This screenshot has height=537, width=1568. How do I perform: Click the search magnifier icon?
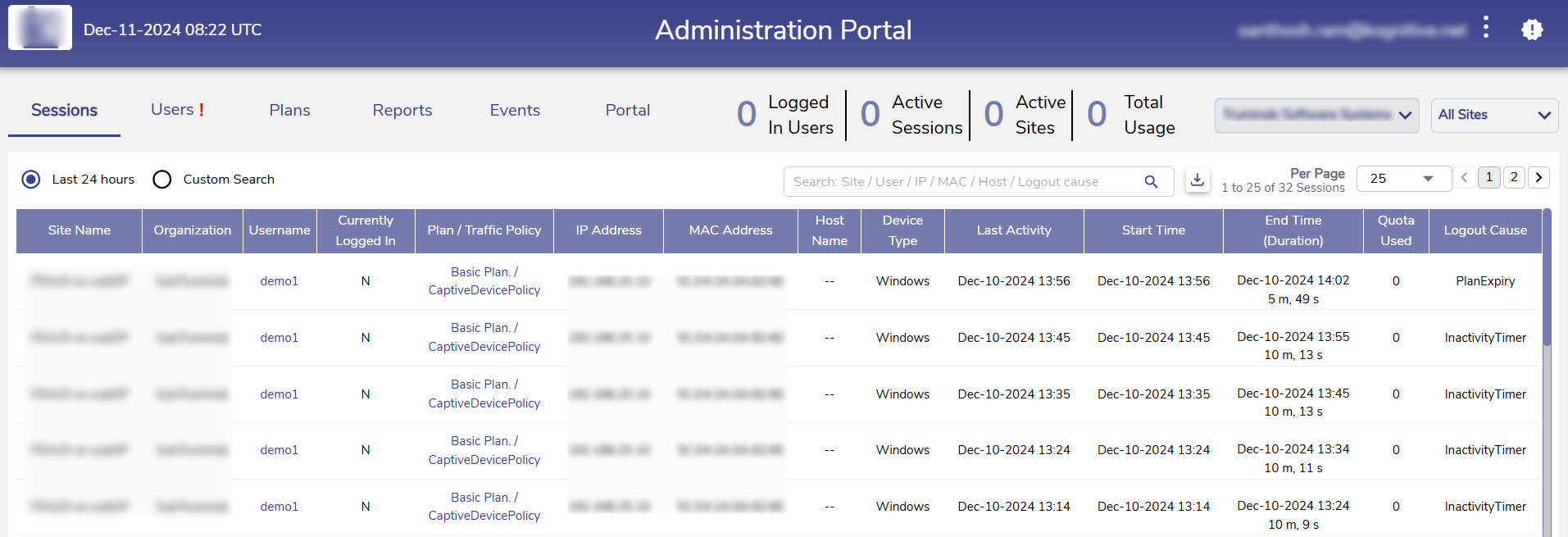[x=1151, y=182]
